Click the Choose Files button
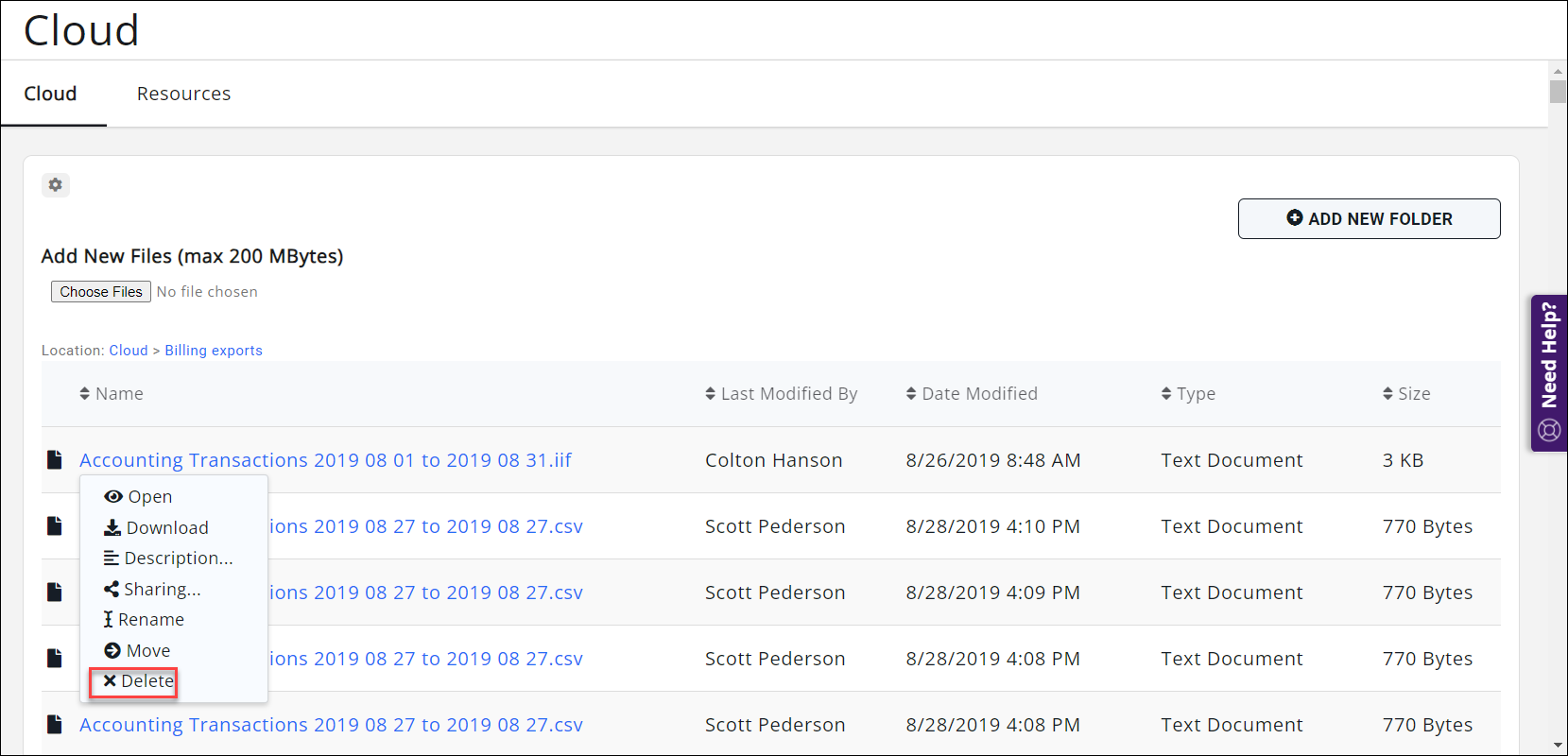The height and width of the screenshot is (756, 1568). (x=101, y=292)
